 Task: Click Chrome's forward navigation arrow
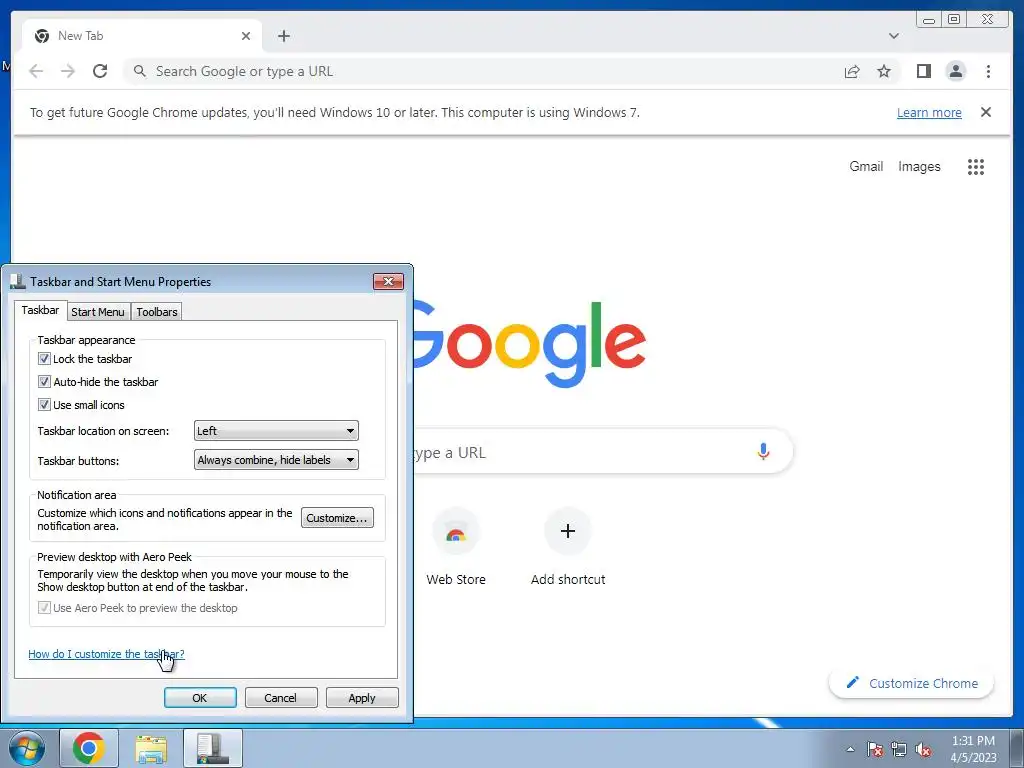[x=68, y=71]
